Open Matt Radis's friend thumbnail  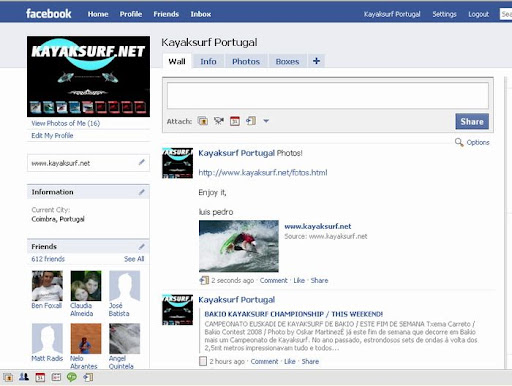tap(47, 338)
